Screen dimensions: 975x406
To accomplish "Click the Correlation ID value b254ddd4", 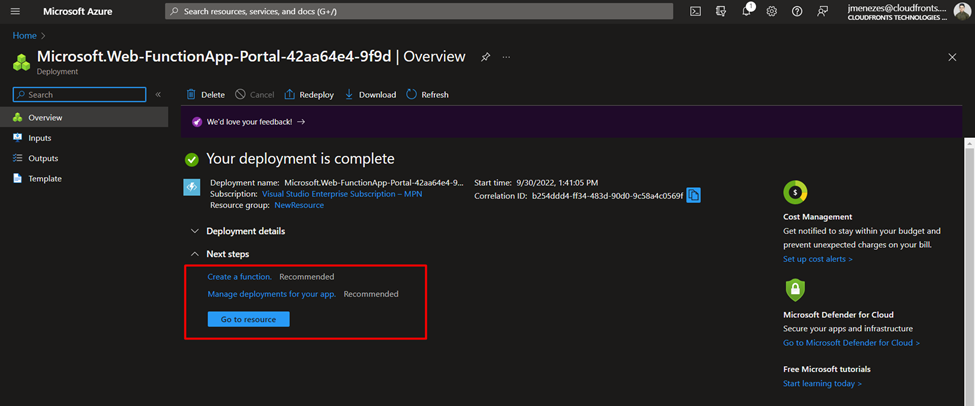I will 608,196.
